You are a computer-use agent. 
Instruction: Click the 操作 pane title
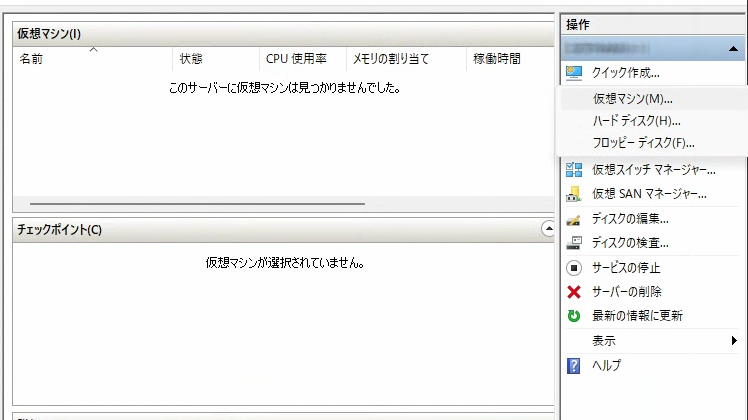point(578,25)
